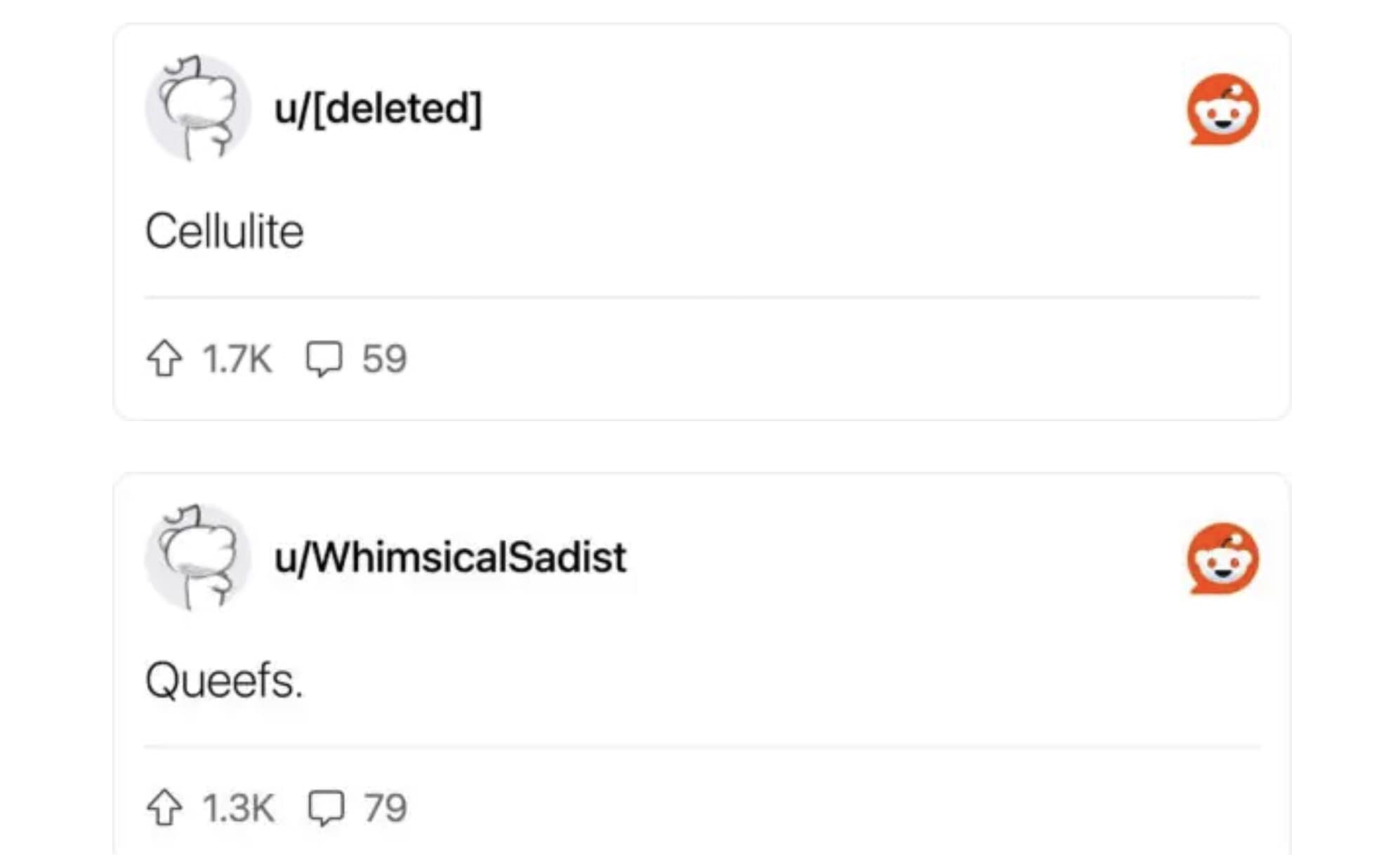Click the Reddit logo on the Cellulite post
Screen dimensions: 1400x855
click(x=1222, y=110)
